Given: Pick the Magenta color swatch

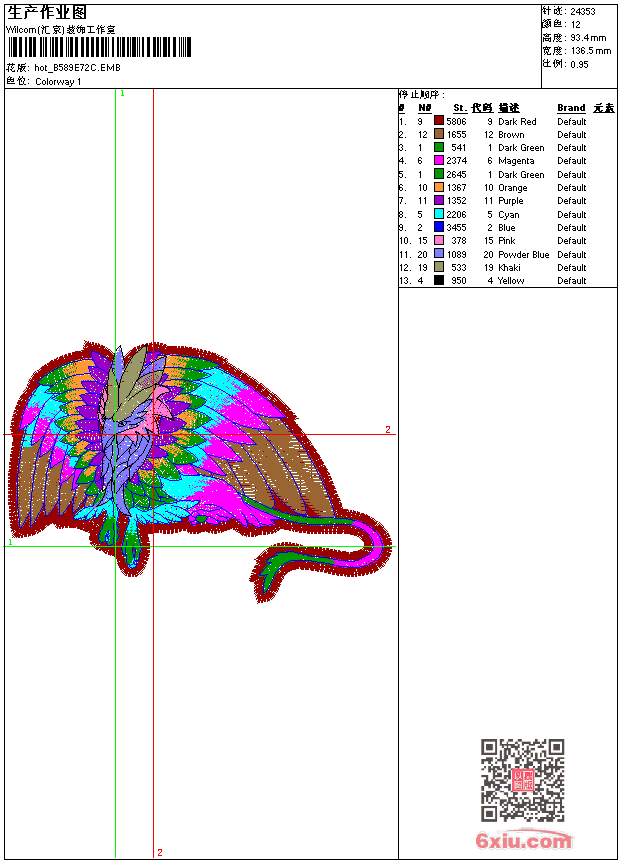Looking at the screenshot, I should [x=438, y=161].
